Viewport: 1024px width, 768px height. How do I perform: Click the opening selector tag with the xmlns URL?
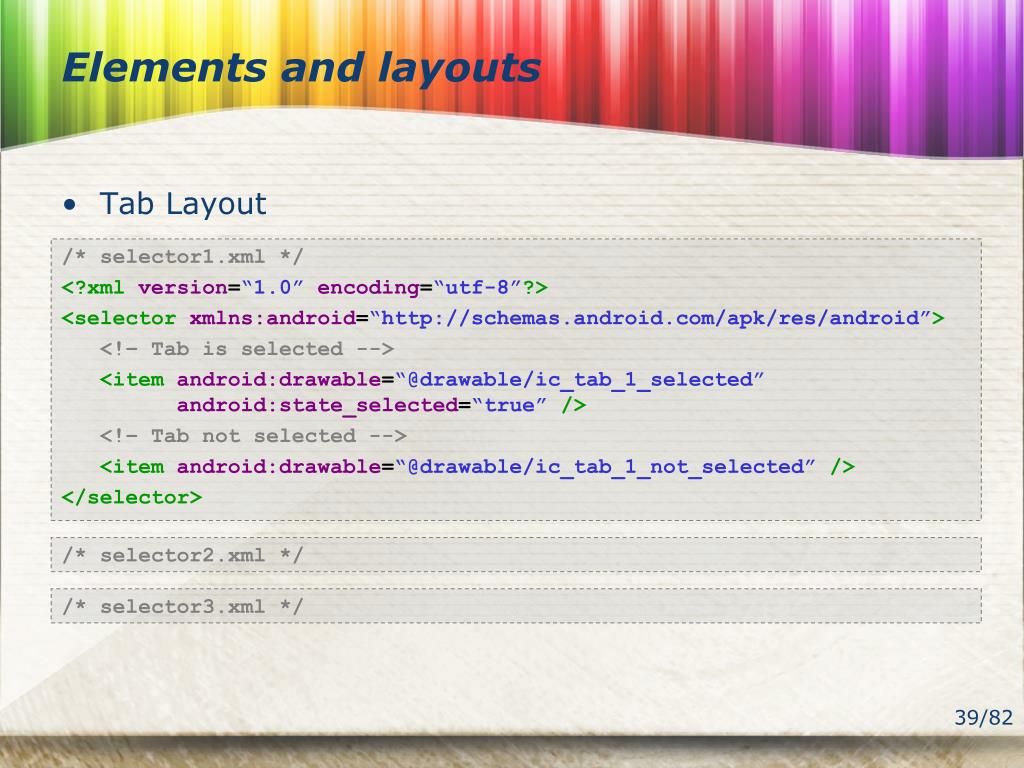pyautogui.click(x=503, y=318)
